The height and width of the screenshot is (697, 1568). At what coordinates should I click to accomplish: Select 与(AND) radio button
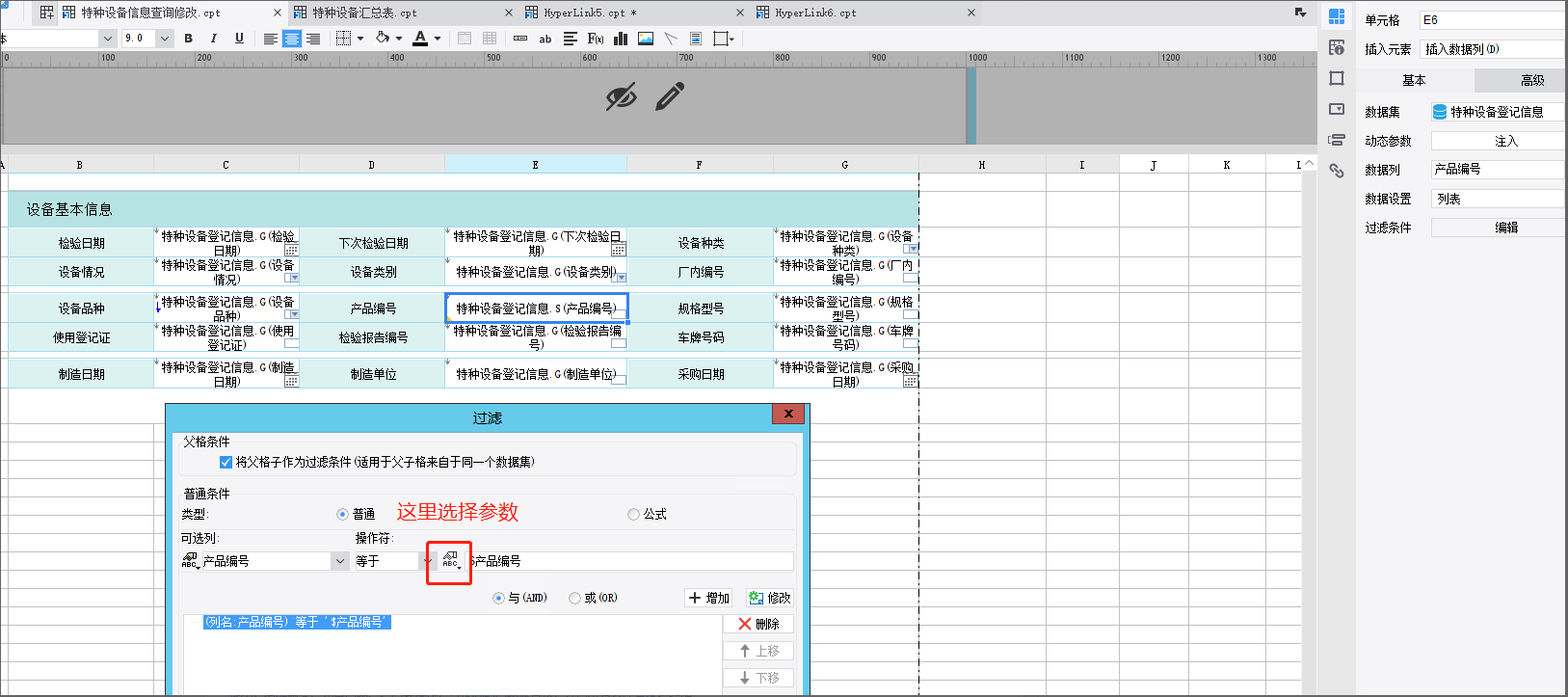click(x=498, y=598)
